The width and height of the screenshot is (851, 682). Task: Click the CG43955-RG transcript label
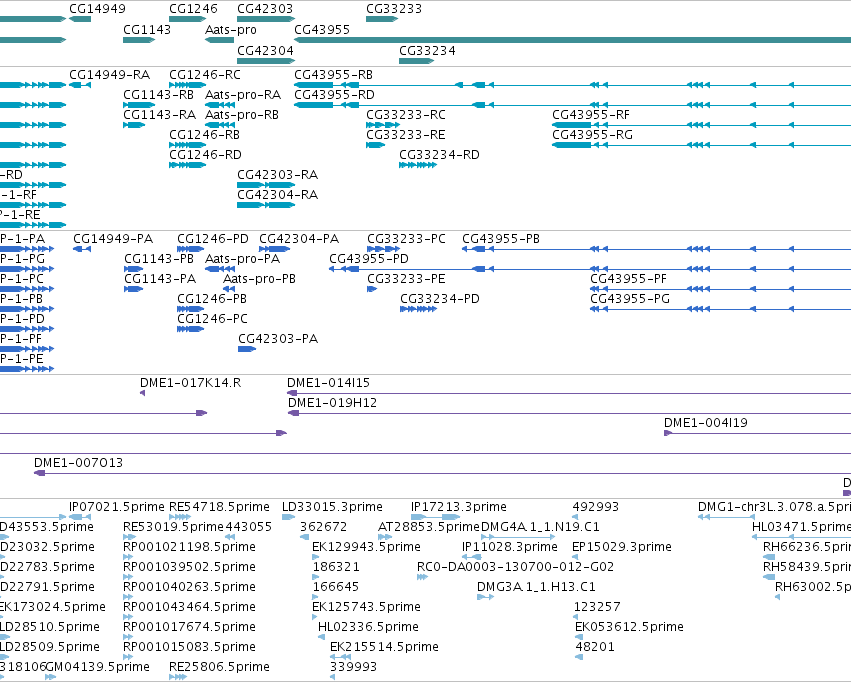tap(593, 135)
